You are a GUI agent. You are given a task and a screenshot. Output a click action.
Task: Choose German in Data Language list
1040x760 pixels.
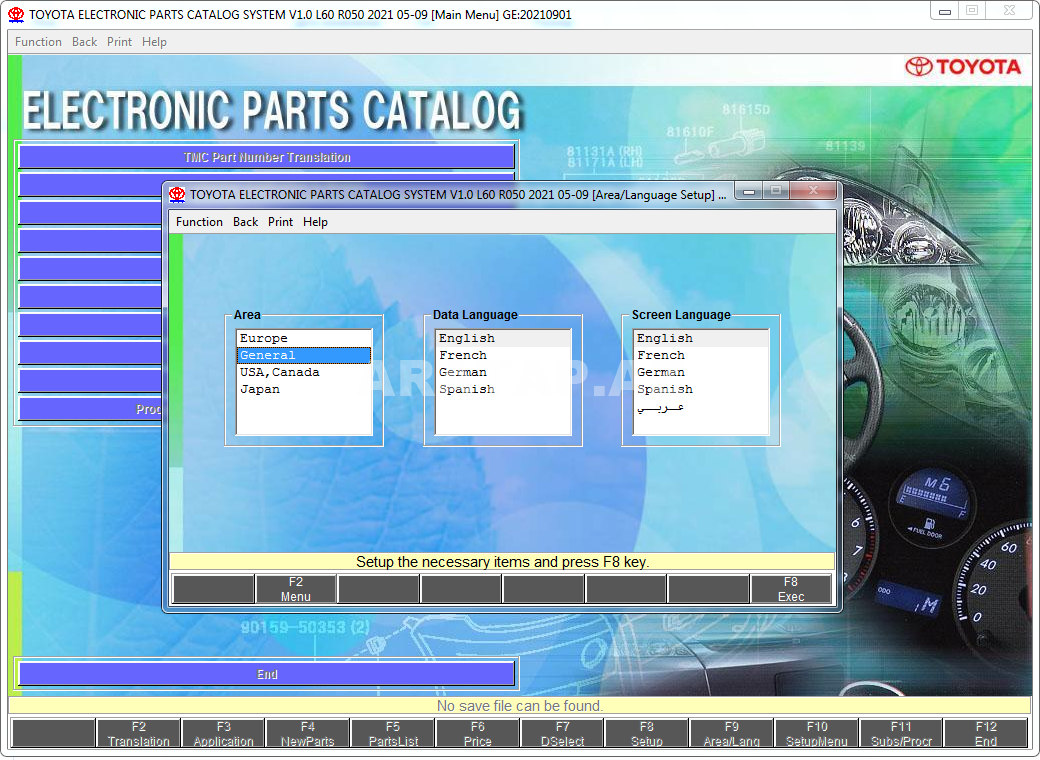(x=503, y=373)
